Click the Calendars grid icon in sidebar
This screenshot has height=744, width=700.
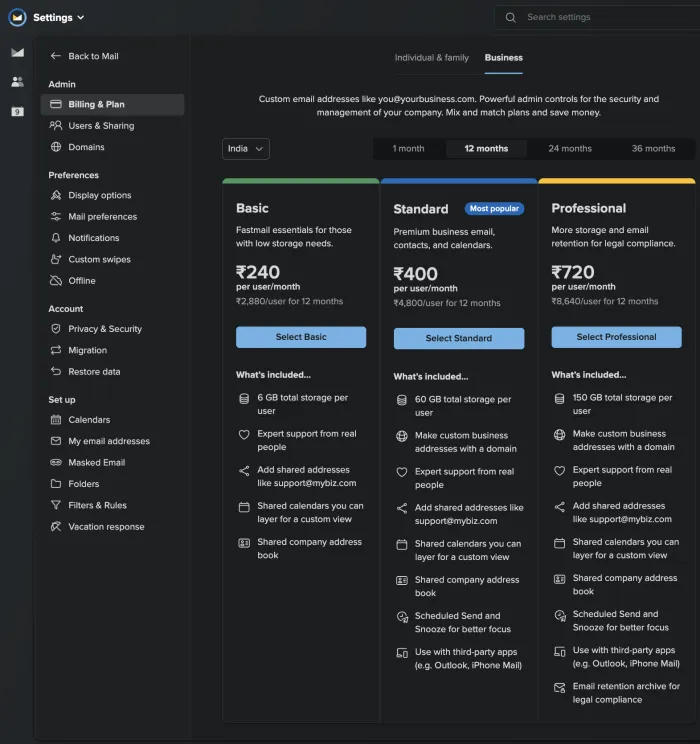56,419
